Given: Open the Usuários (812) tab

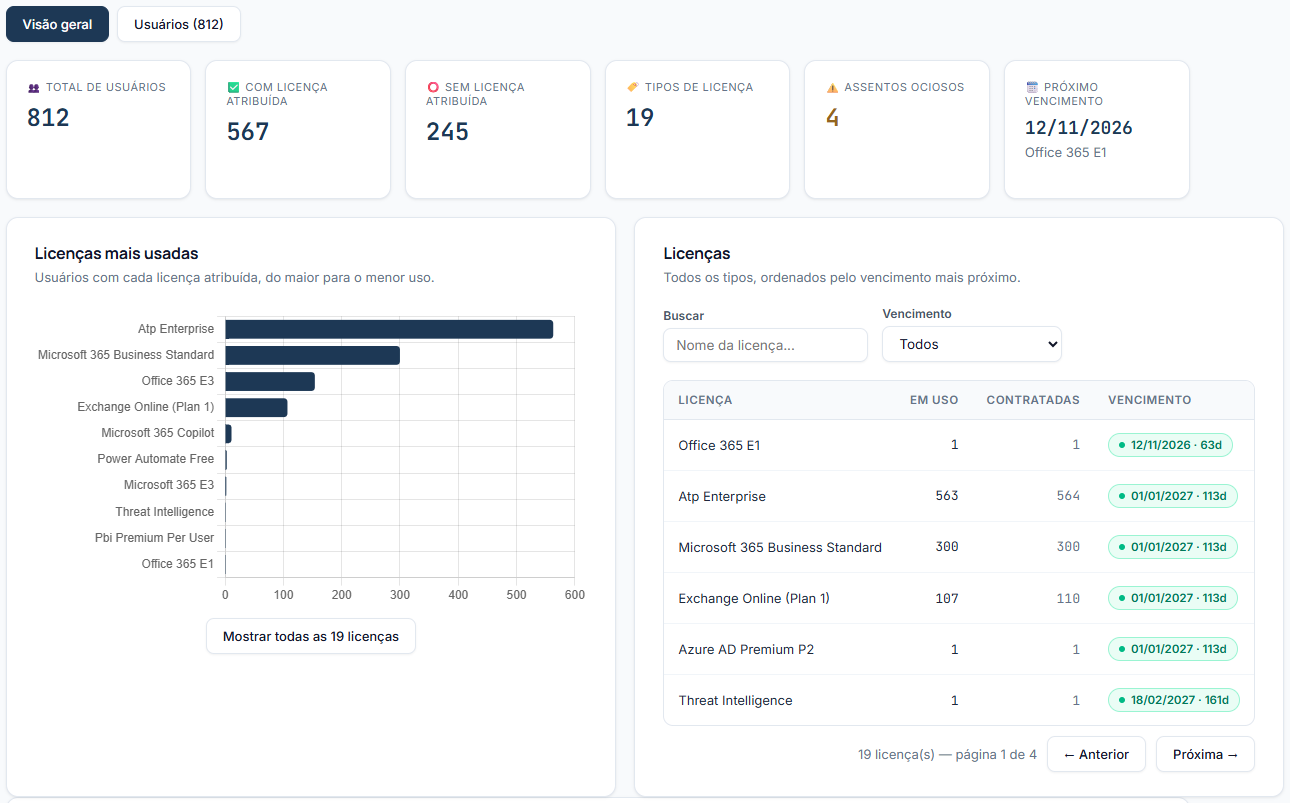Looking at the screenshot, I should [179, 24].
